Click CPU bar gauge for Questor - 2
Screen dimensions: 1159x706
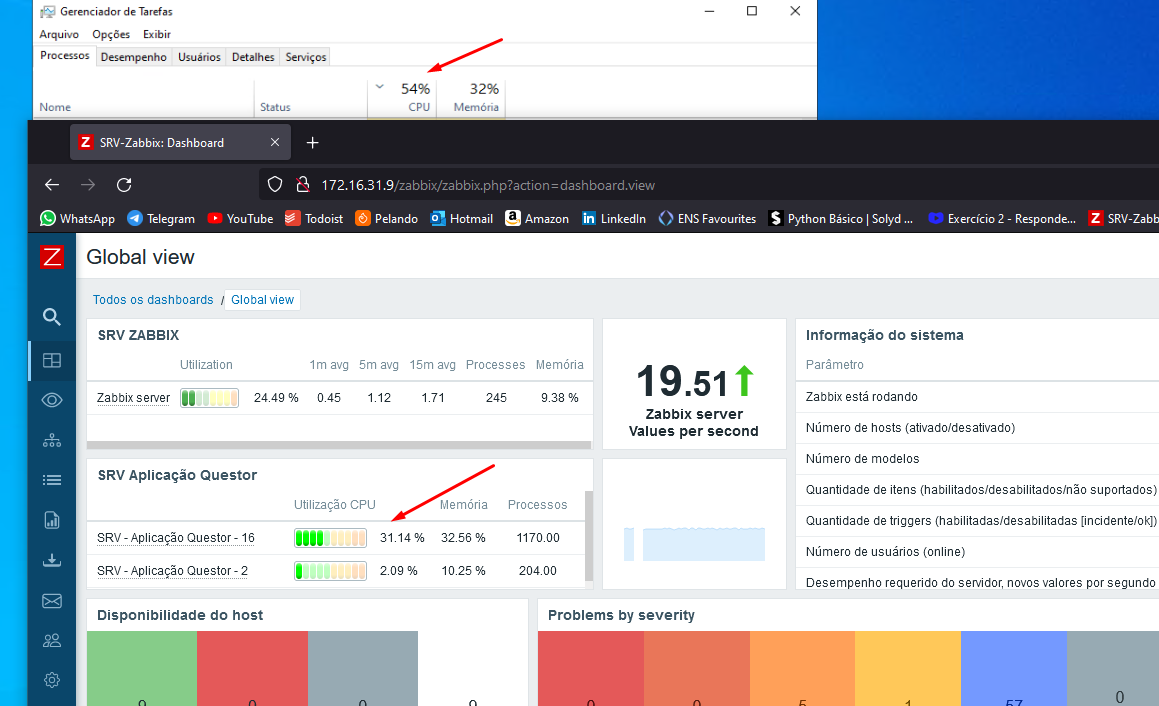pos(330,571)
